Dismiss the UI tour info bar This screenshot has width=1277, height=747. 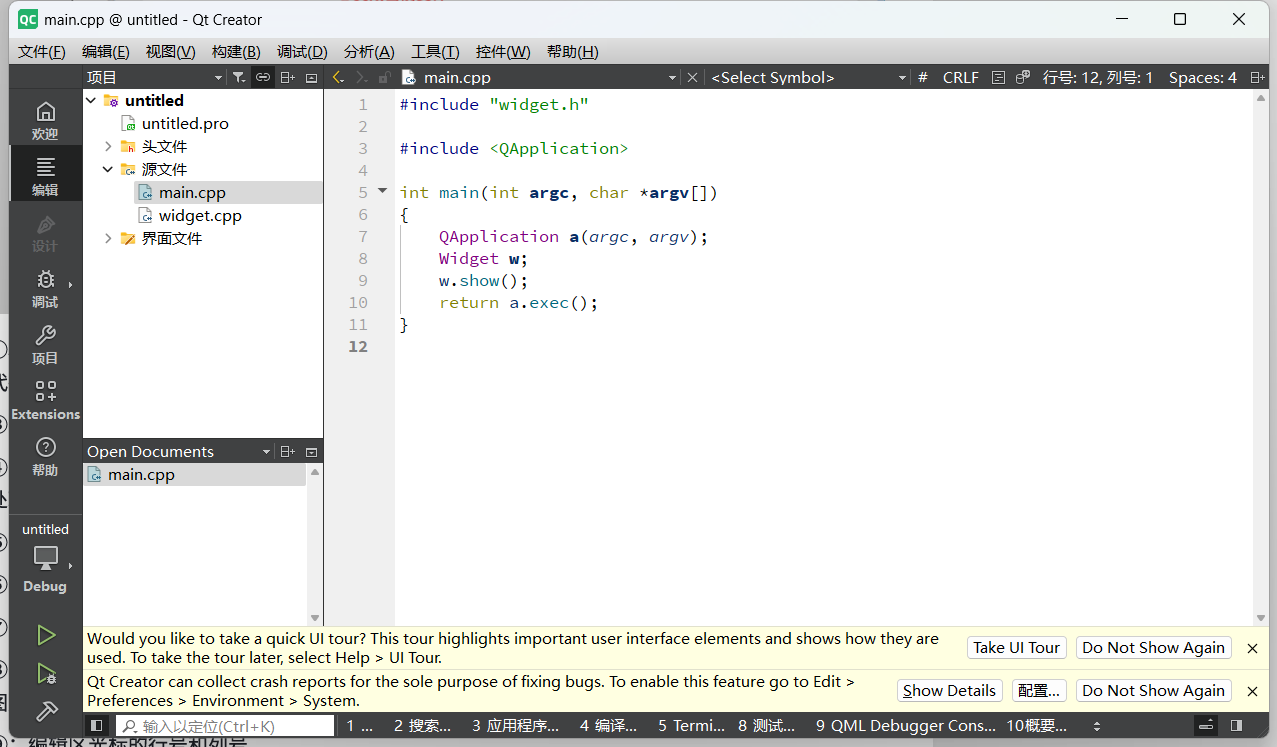point(1252,648)
